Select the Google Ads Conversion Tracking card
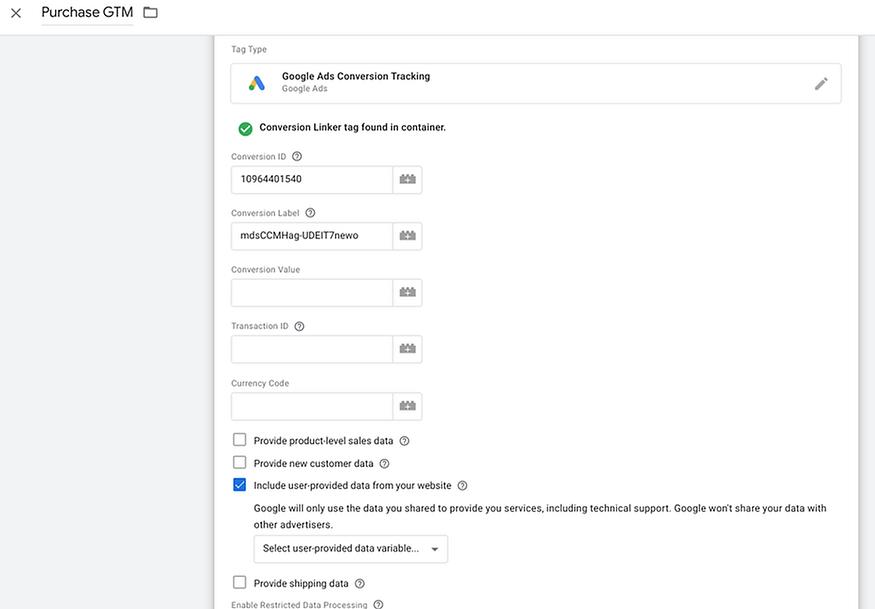The height and width of the screenshot is (609, 875). click(536, 83)
